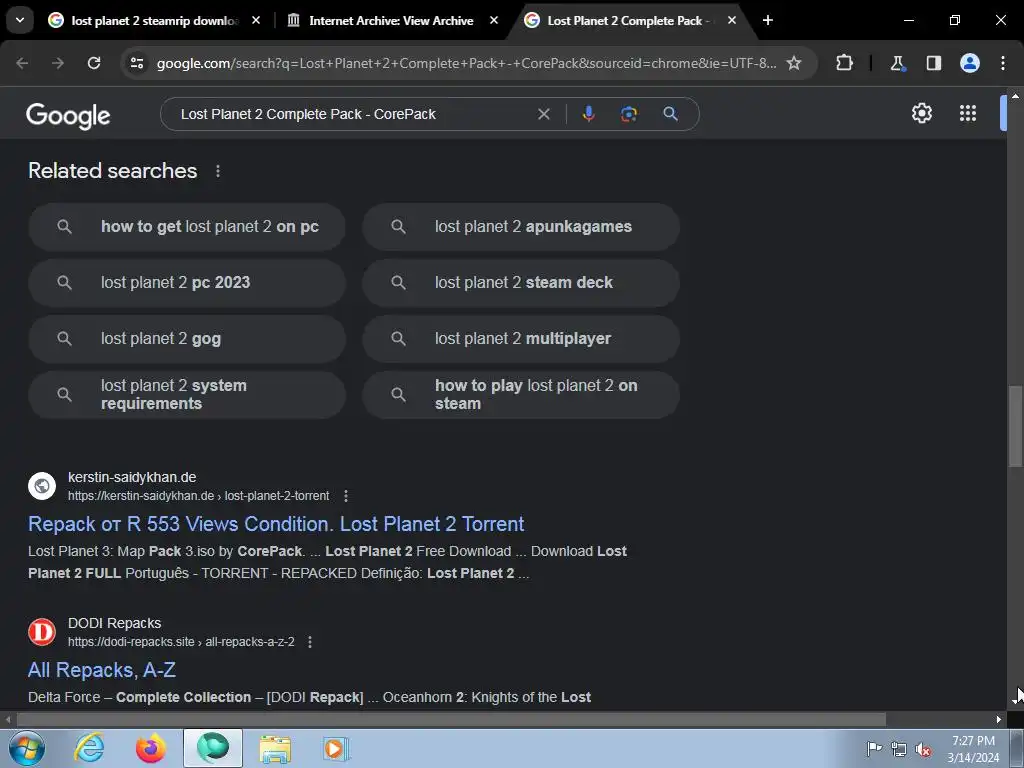Start voice search with microphone
Screen dimensions: 1024x768
point(588,114)
